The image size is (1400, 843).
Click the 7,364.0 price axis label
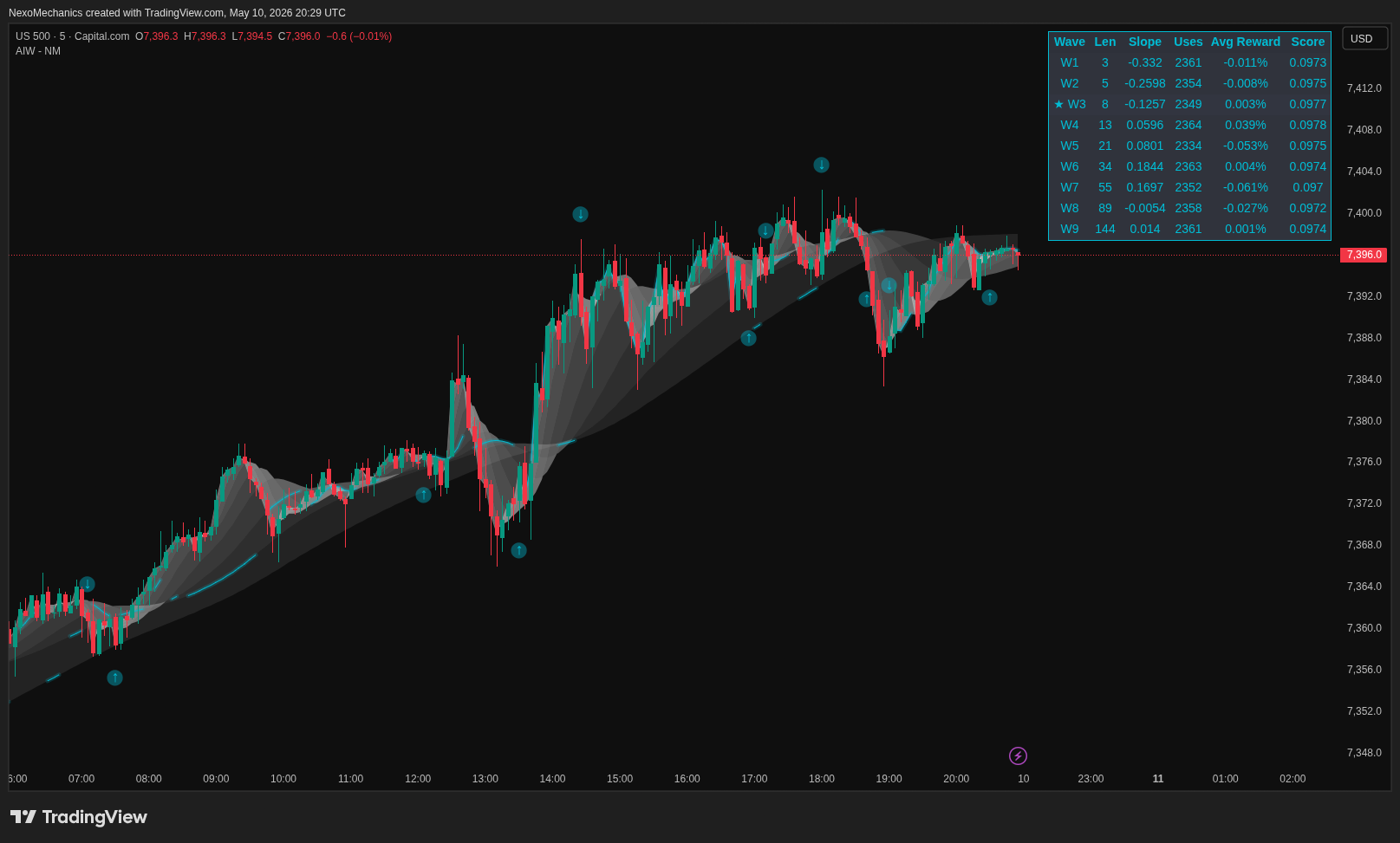pyautogui.click(x=1364, y=587)
